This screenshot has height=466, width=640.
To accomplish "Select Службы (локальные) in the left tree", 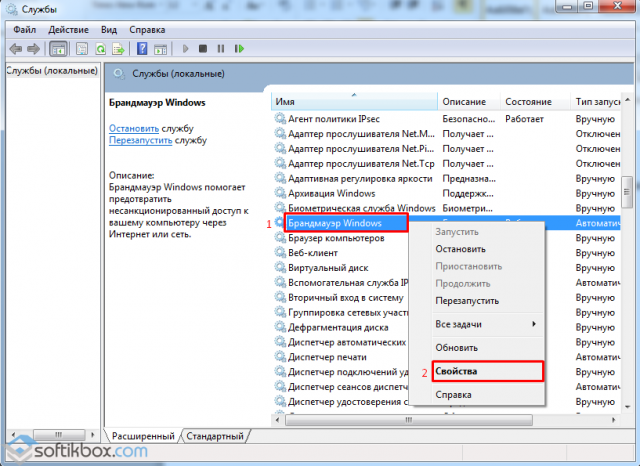I will (x=52, y=71).
